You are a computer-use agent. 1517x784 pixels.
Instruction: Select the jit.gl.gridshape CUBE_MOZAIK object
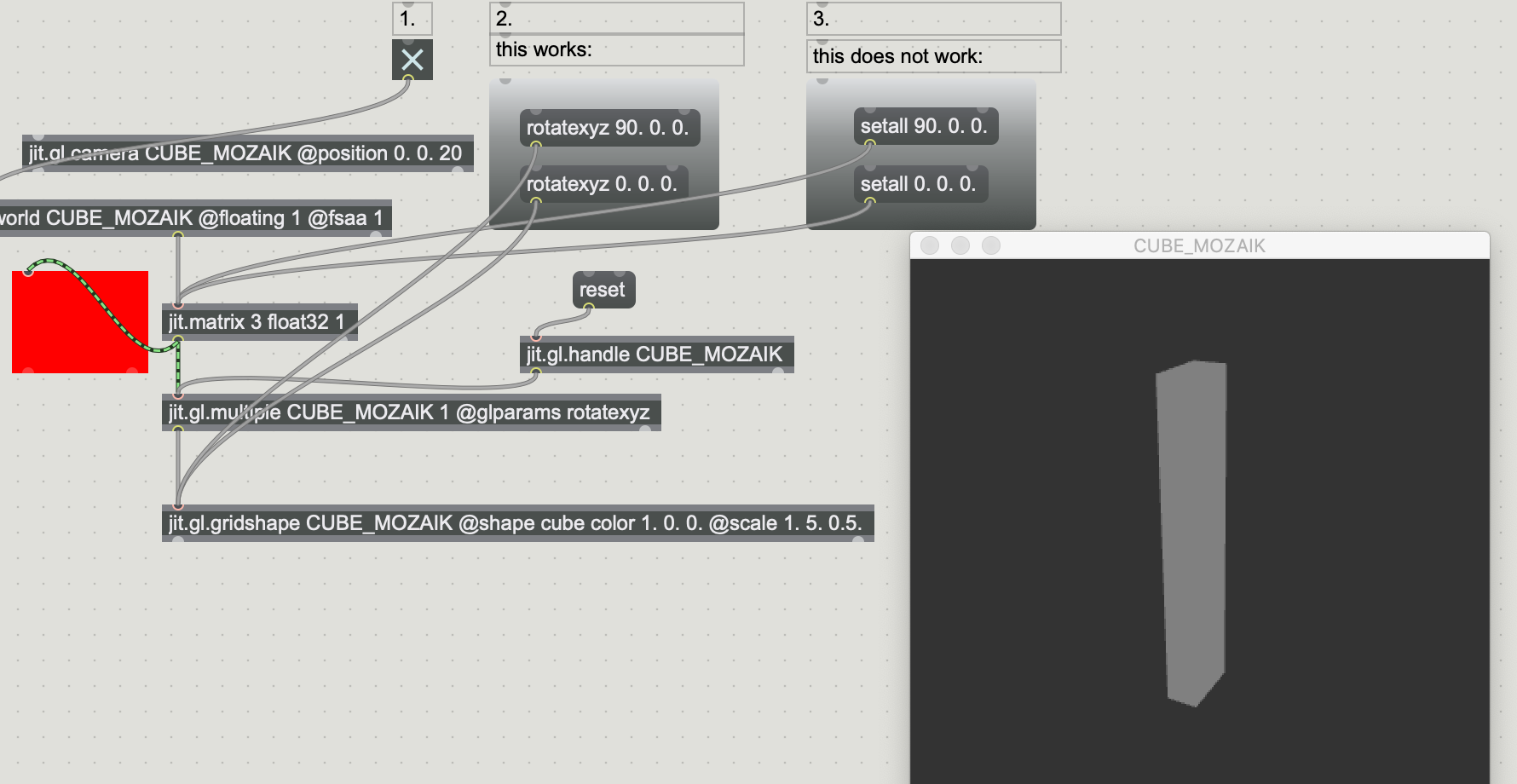click(x=516, y=523)
